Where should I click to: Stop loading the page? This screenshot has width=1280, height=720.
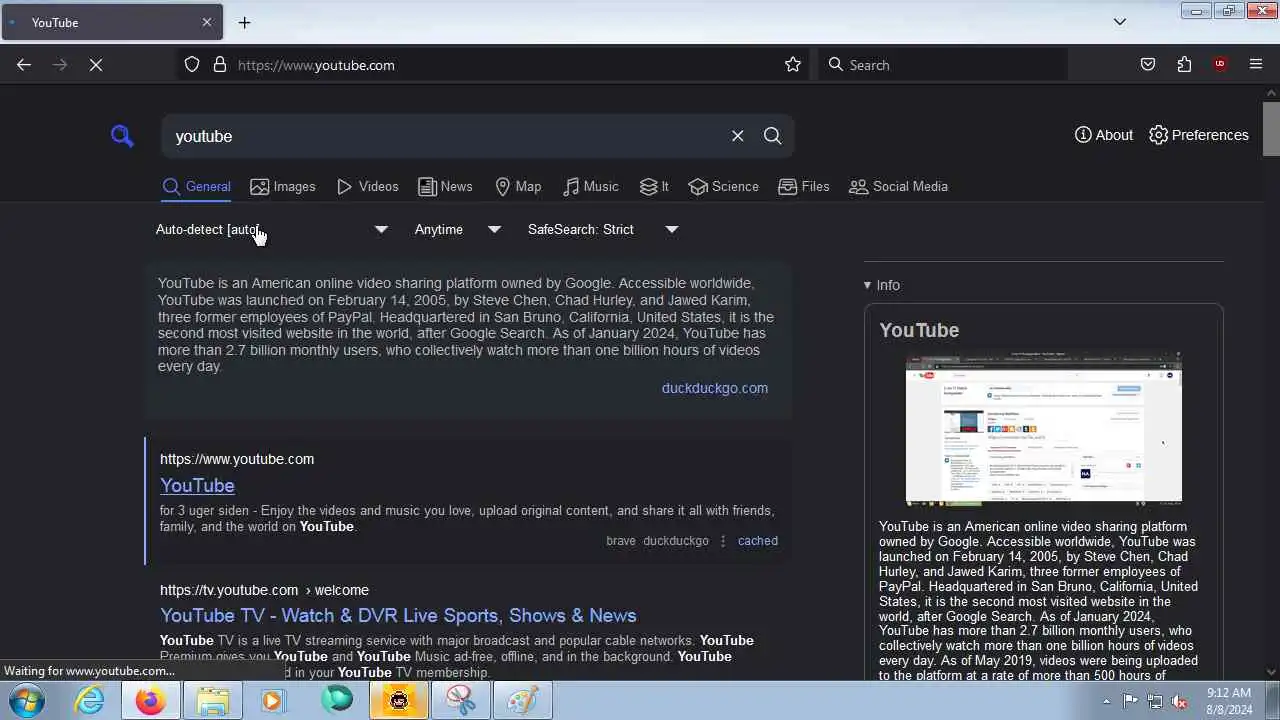click(95, 65)
